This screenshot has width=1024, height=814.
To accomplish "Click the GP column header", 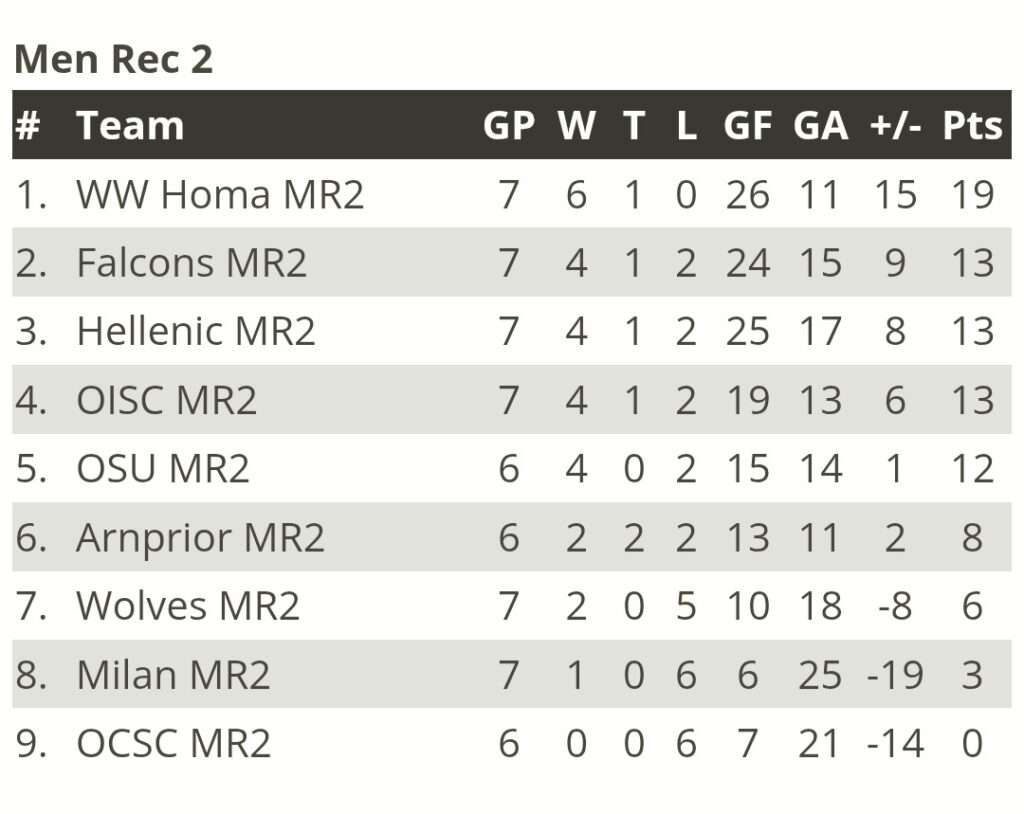I will (x=509, y=125).
